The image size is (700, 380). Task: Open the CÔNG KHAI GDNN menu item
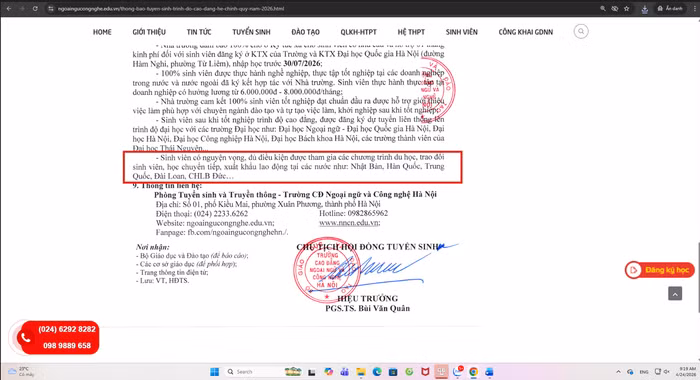(526, 32)
